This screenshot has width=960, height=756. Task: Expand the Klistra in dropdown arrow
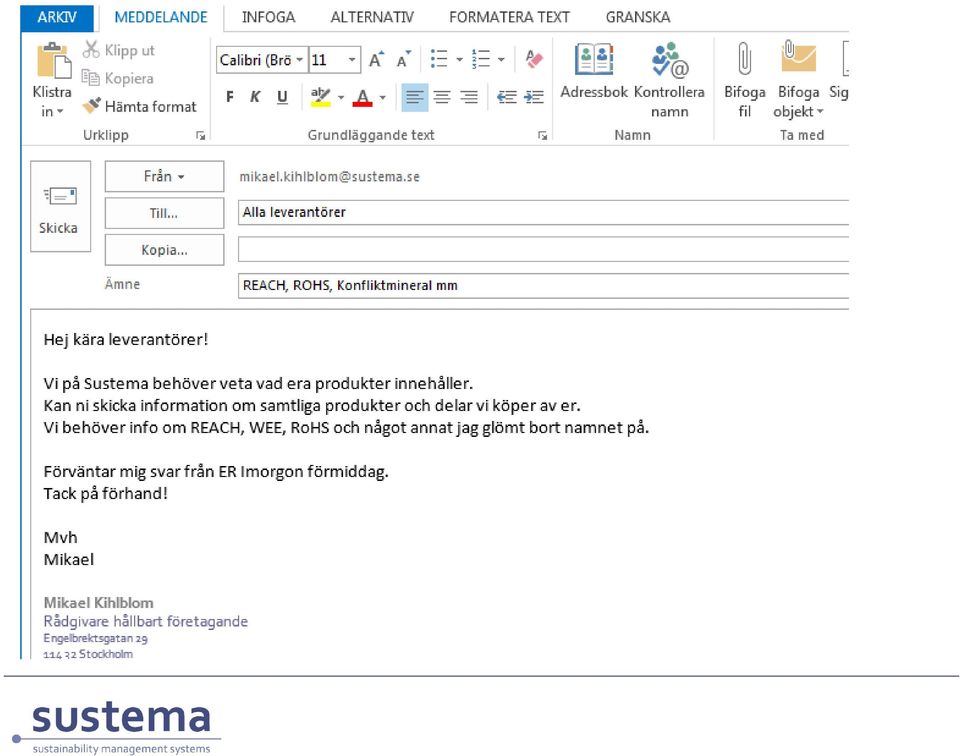[60, 111]
